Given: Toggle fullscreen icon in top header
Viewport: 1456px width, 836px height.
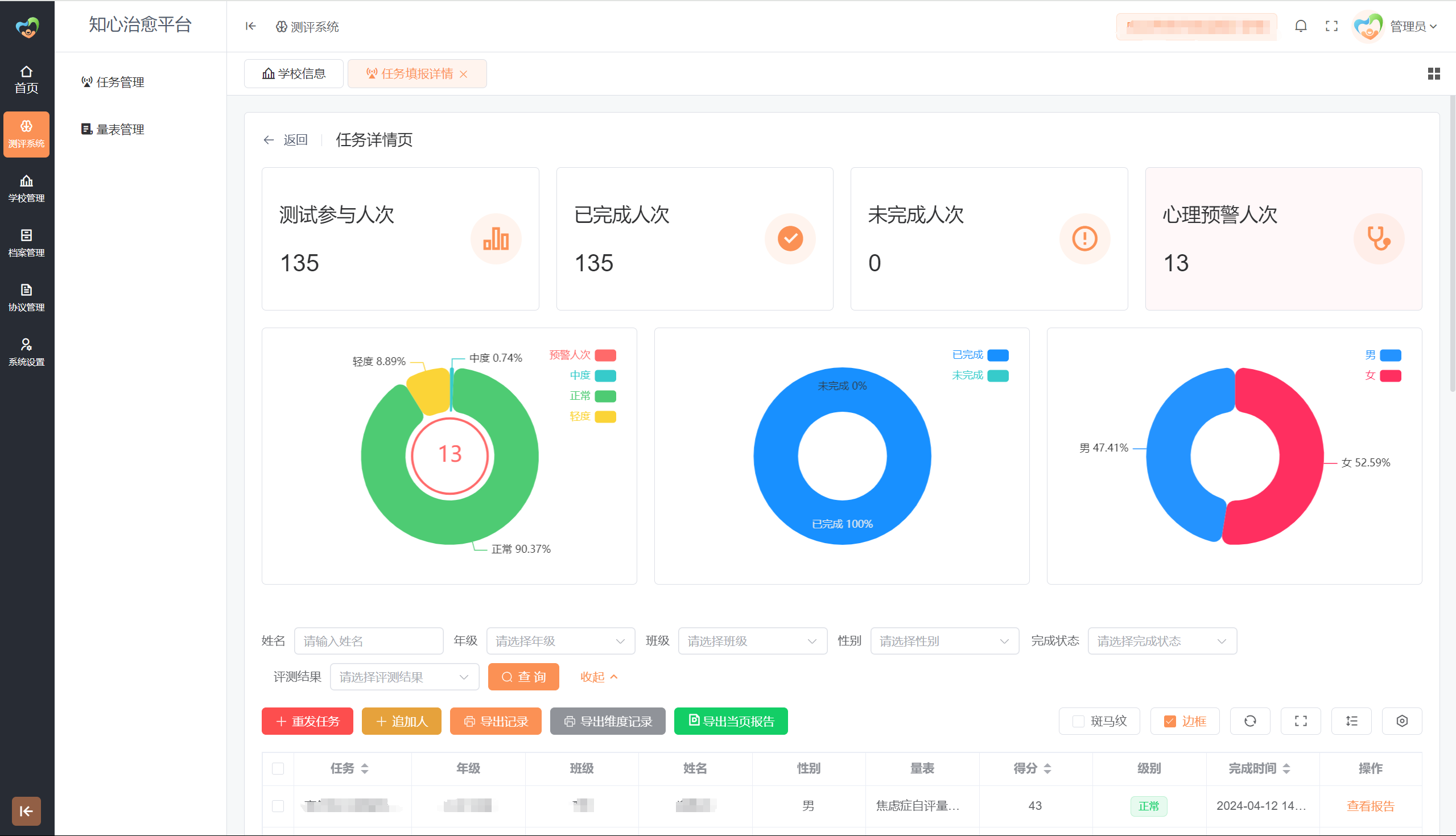Looking at the screenshot, I should click(x=1331, y=26).
